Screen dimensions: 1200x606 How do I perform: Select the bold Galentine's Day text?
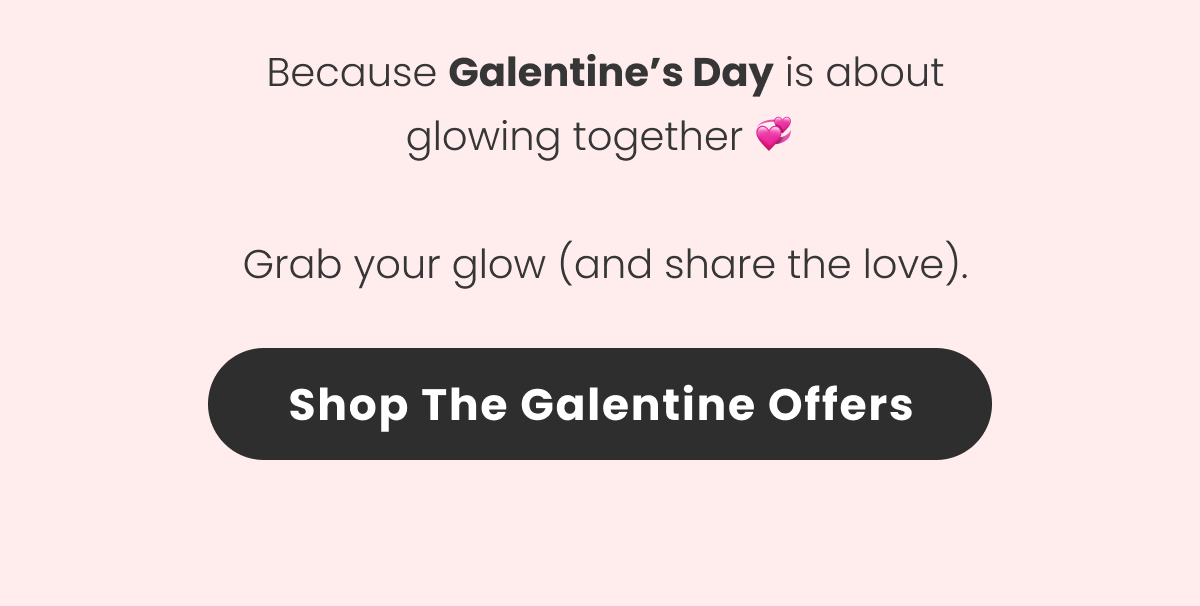coord(611,72)
